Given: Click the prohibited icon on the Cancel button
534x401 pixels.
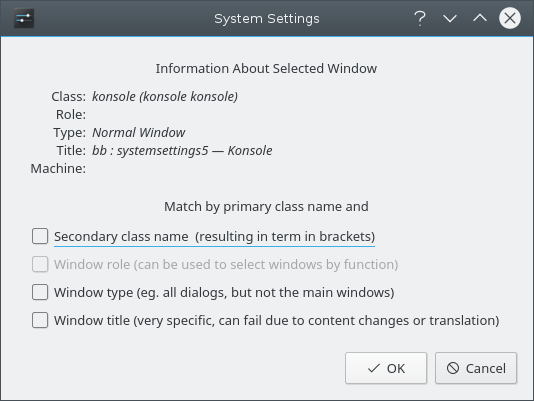Looking at the screenshot, I should pyautogui.click(x=453, y=368).
